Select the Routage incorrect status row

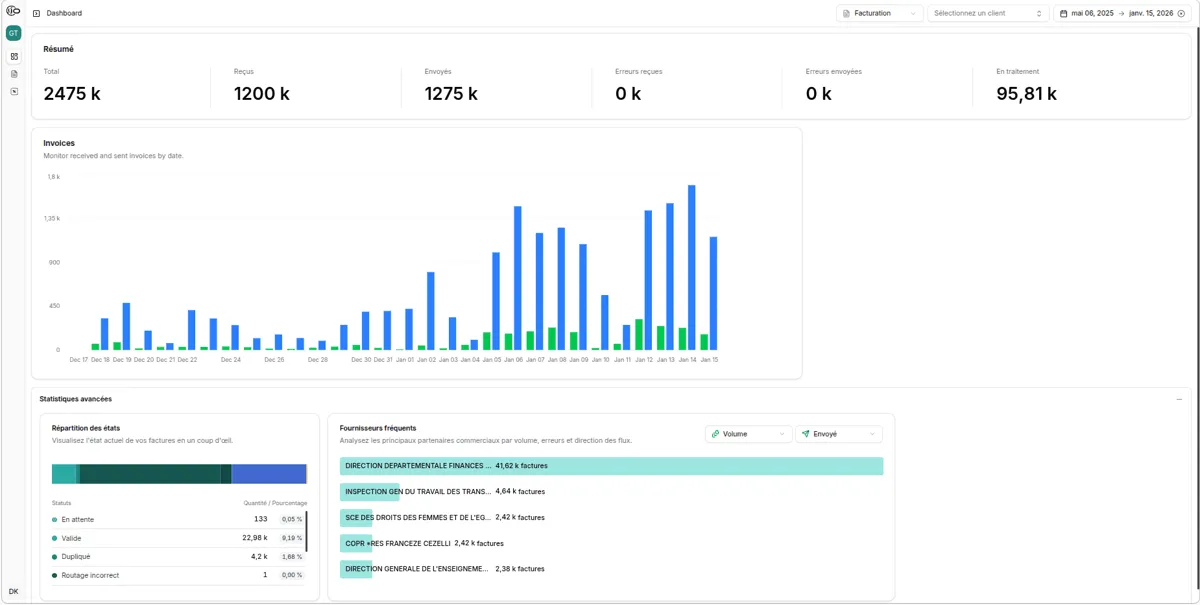(x=178, y=575)
